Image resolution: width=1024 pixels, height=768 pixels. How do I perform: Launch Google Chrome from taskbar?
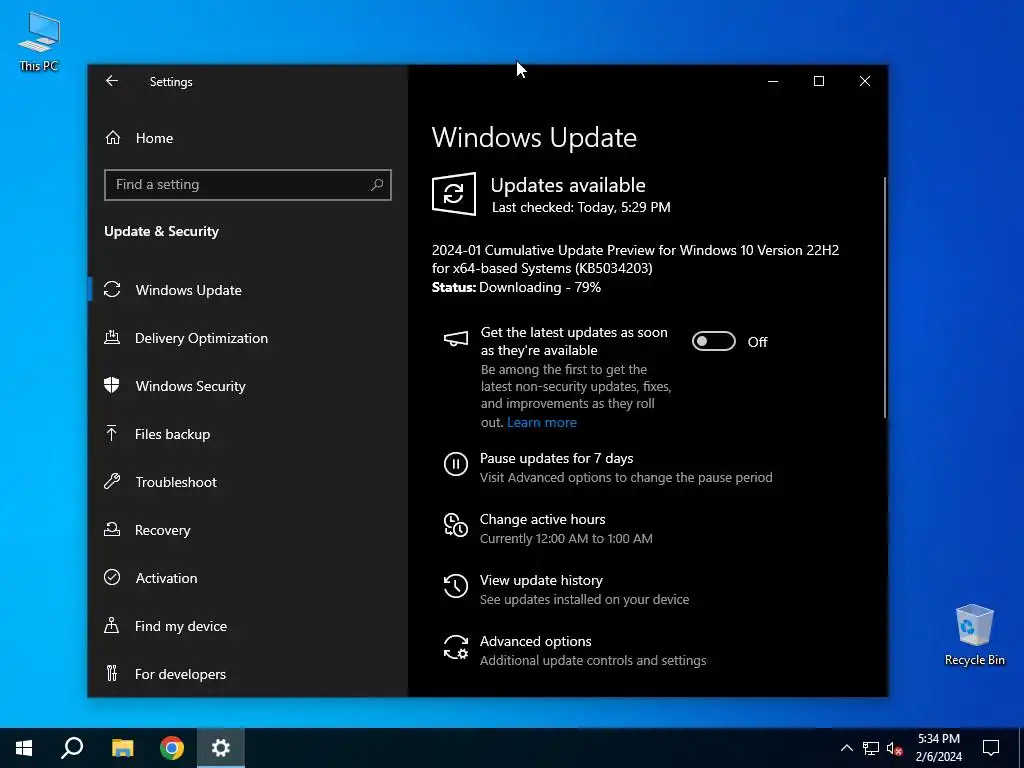point(172,748)
